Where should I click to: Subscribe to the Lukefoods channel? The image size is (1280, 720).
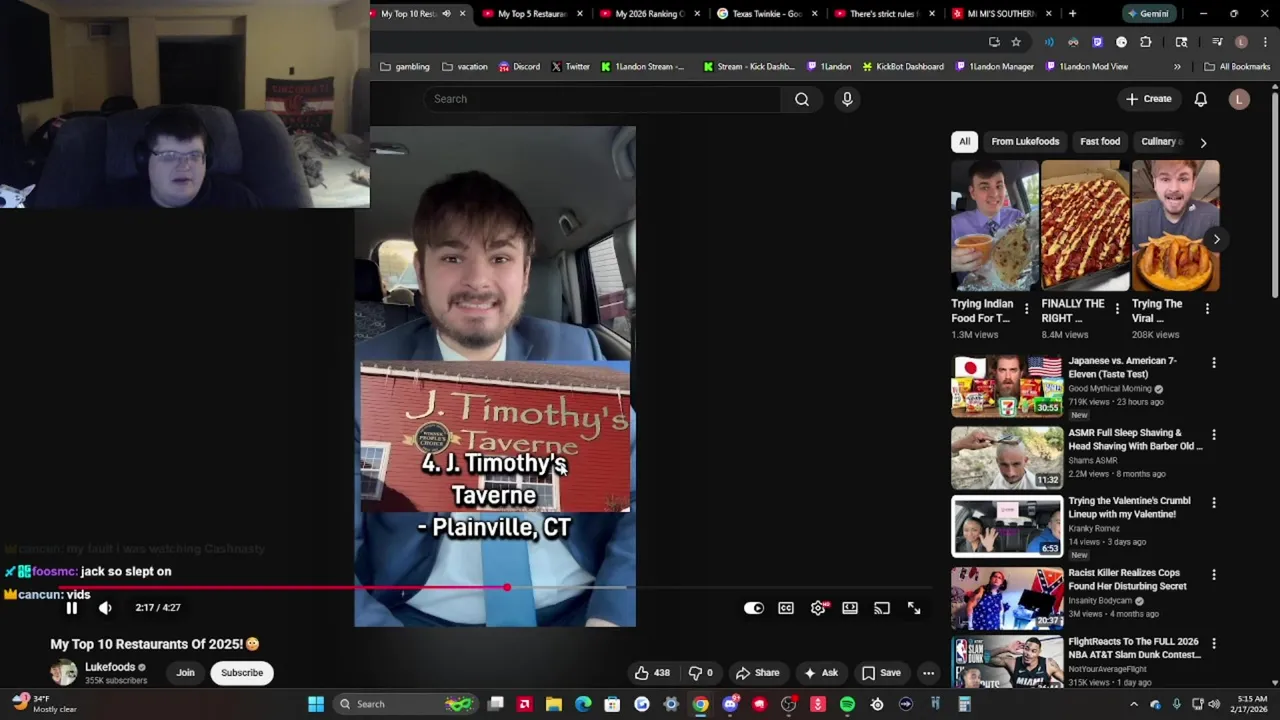click(x=242, y=673)
